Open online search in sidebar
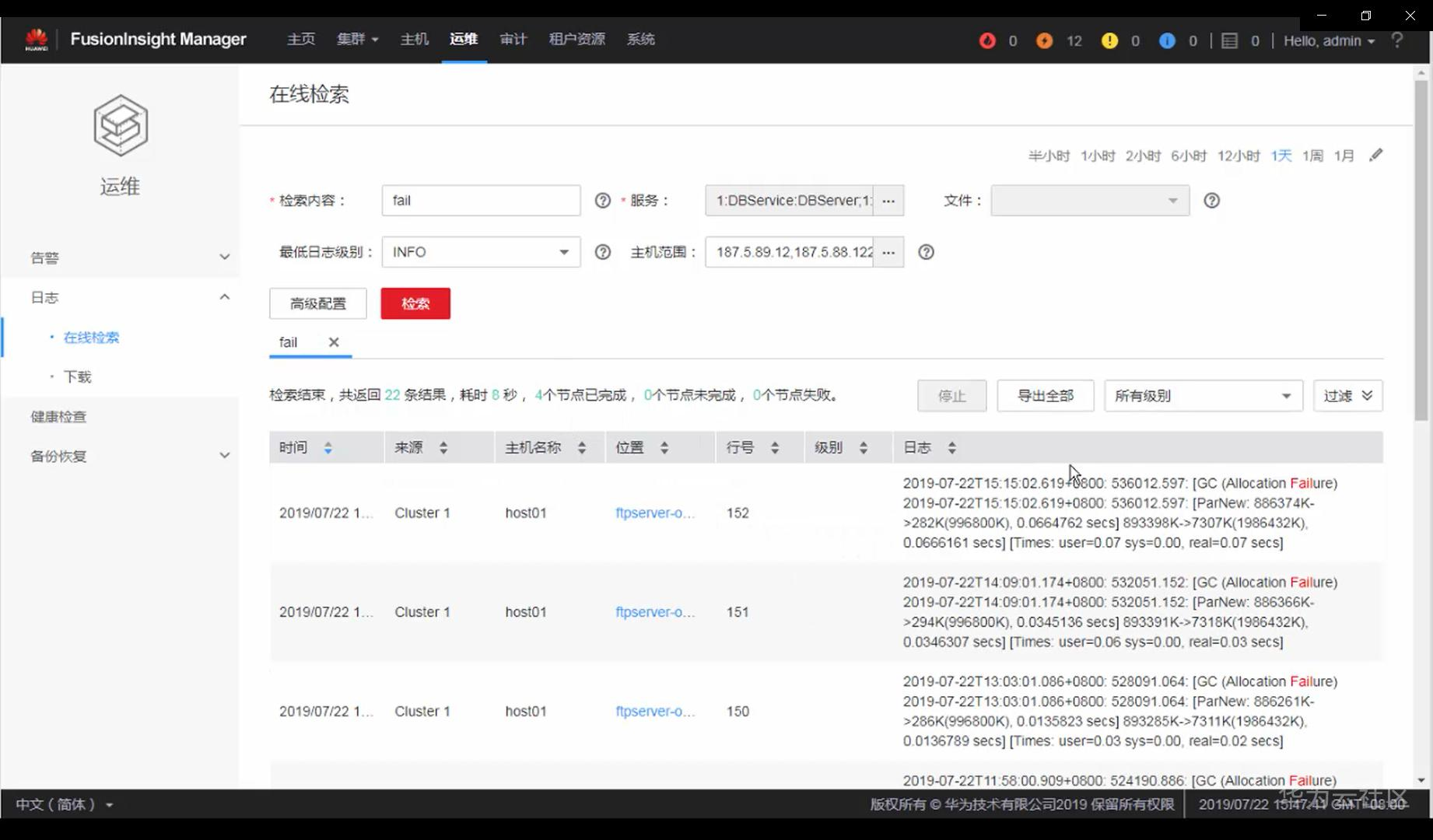 tap(91, 338)
